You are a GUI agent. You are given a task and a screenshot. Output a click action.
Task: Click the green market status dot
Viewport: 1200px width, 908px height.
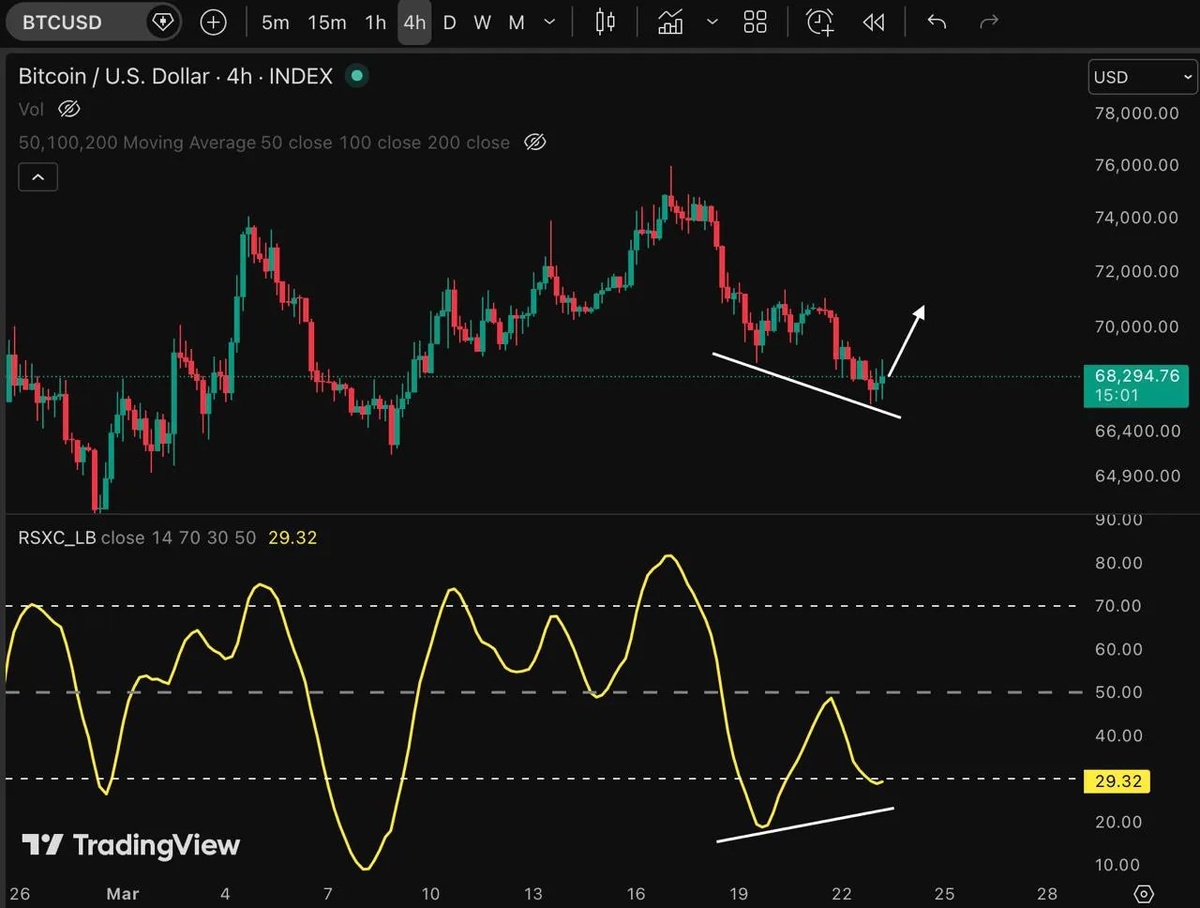[356, 75]
